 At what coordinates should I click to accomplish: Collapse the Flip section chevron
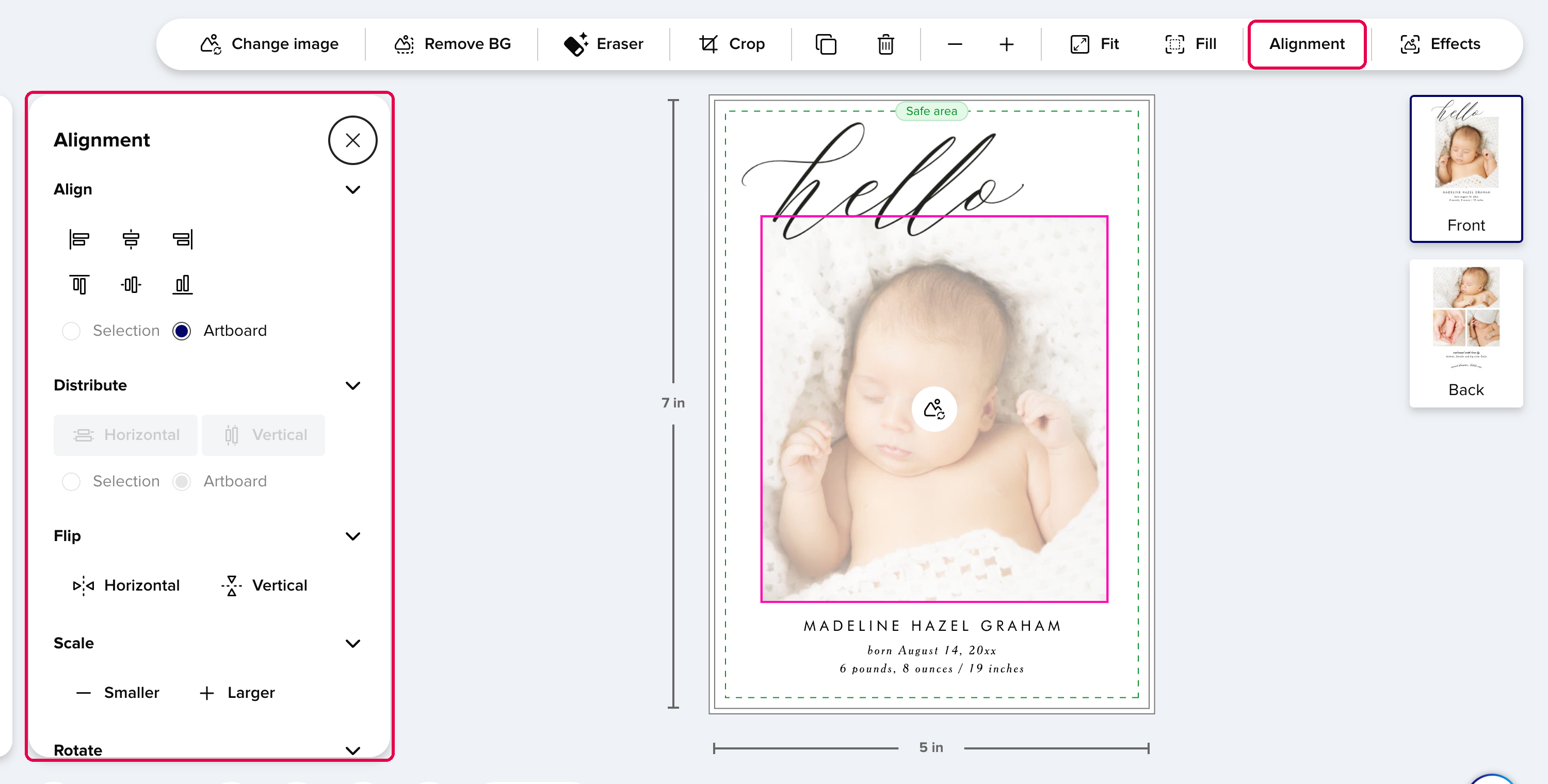click(x=353, y=536)
